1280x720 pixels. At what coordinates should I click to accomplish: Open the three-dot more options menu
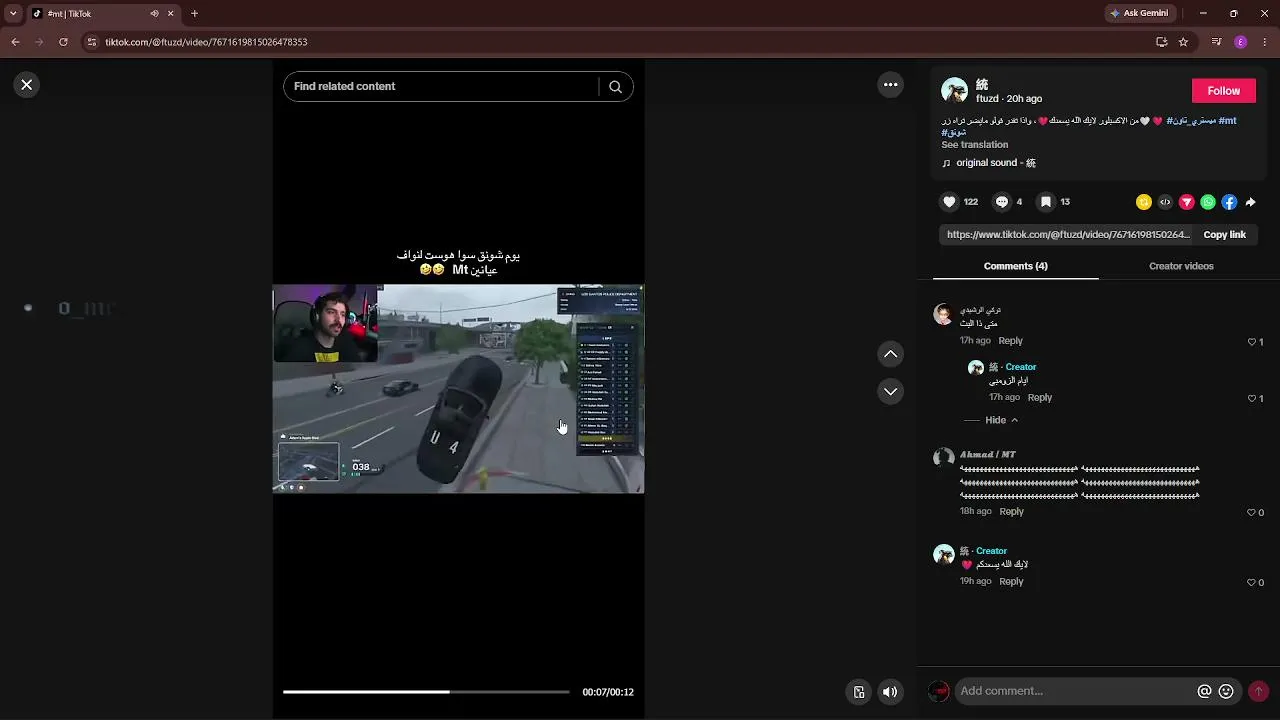(x=890, y=85)
